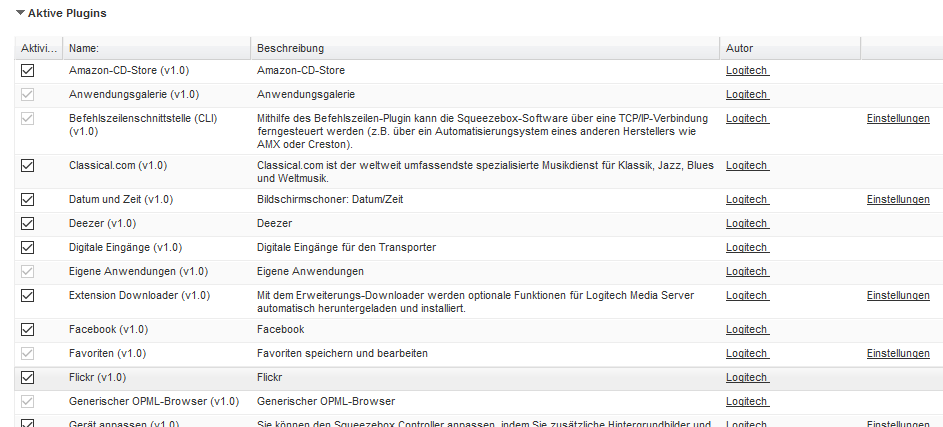Uncheck the Facebook plugin checkbox
Image resolution: width=943 pixels, height=427 pixels.
pos(27,329)
